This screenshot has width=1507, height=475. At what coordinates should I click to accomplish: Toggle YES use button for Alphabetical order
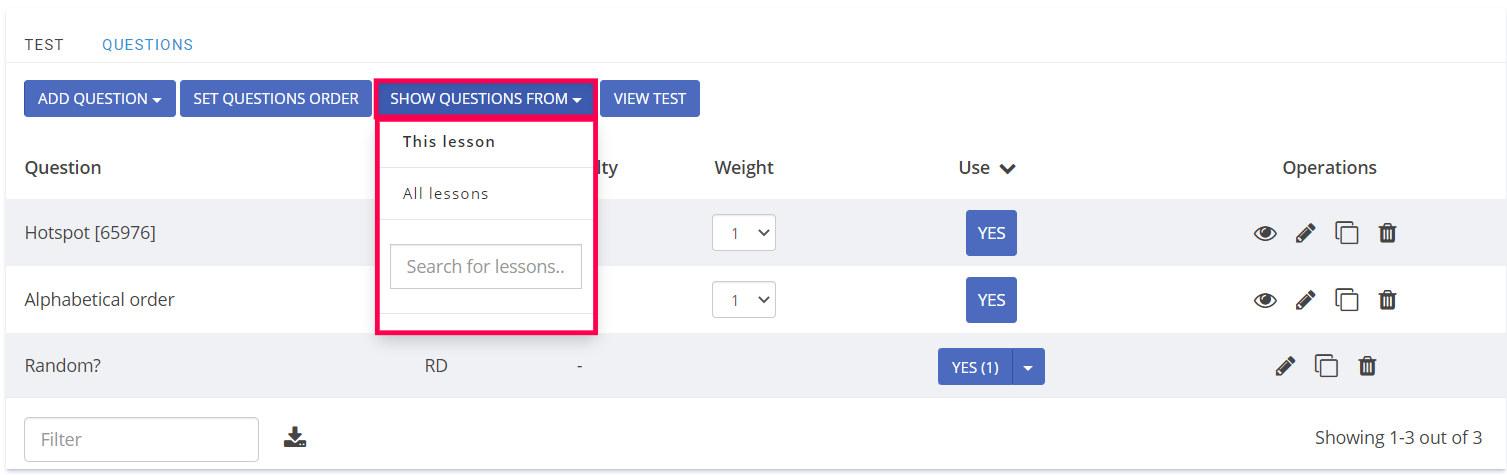pyautogui.click(x=991, y=300)
